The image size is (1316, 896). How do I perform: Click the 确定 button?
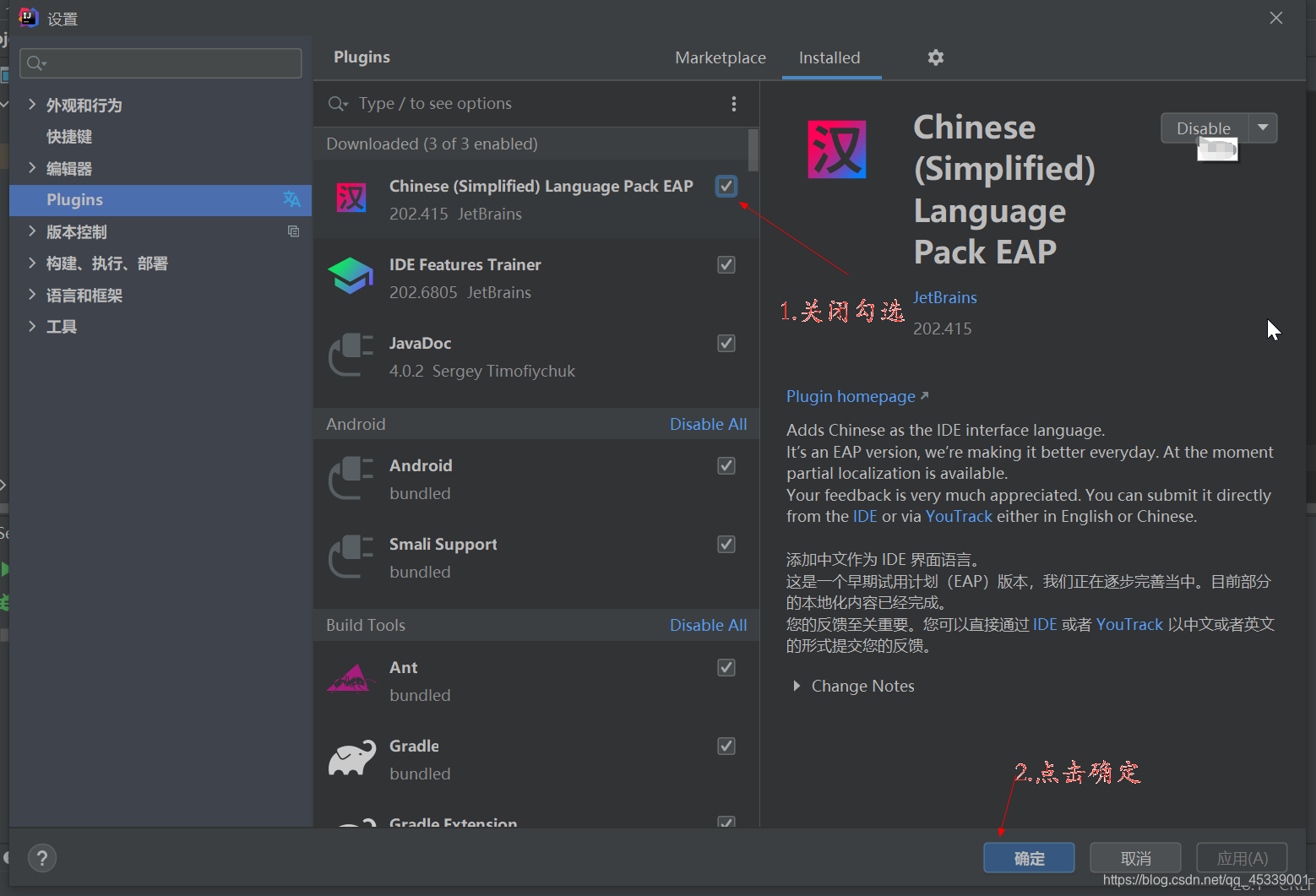[x=1029, y=858]
